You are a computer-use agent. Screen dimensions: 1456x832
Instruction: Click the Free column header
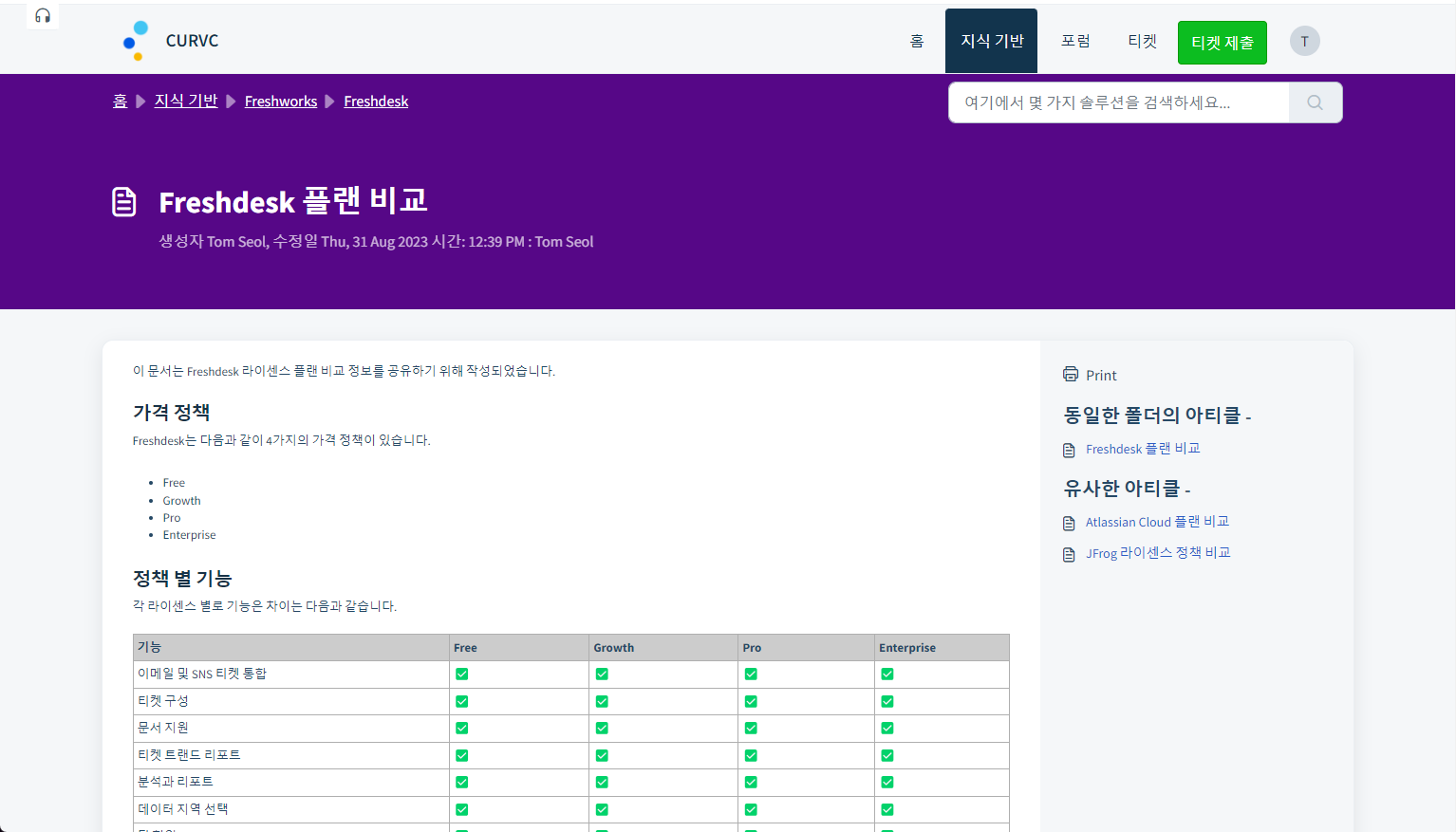(x=519, y=648)
